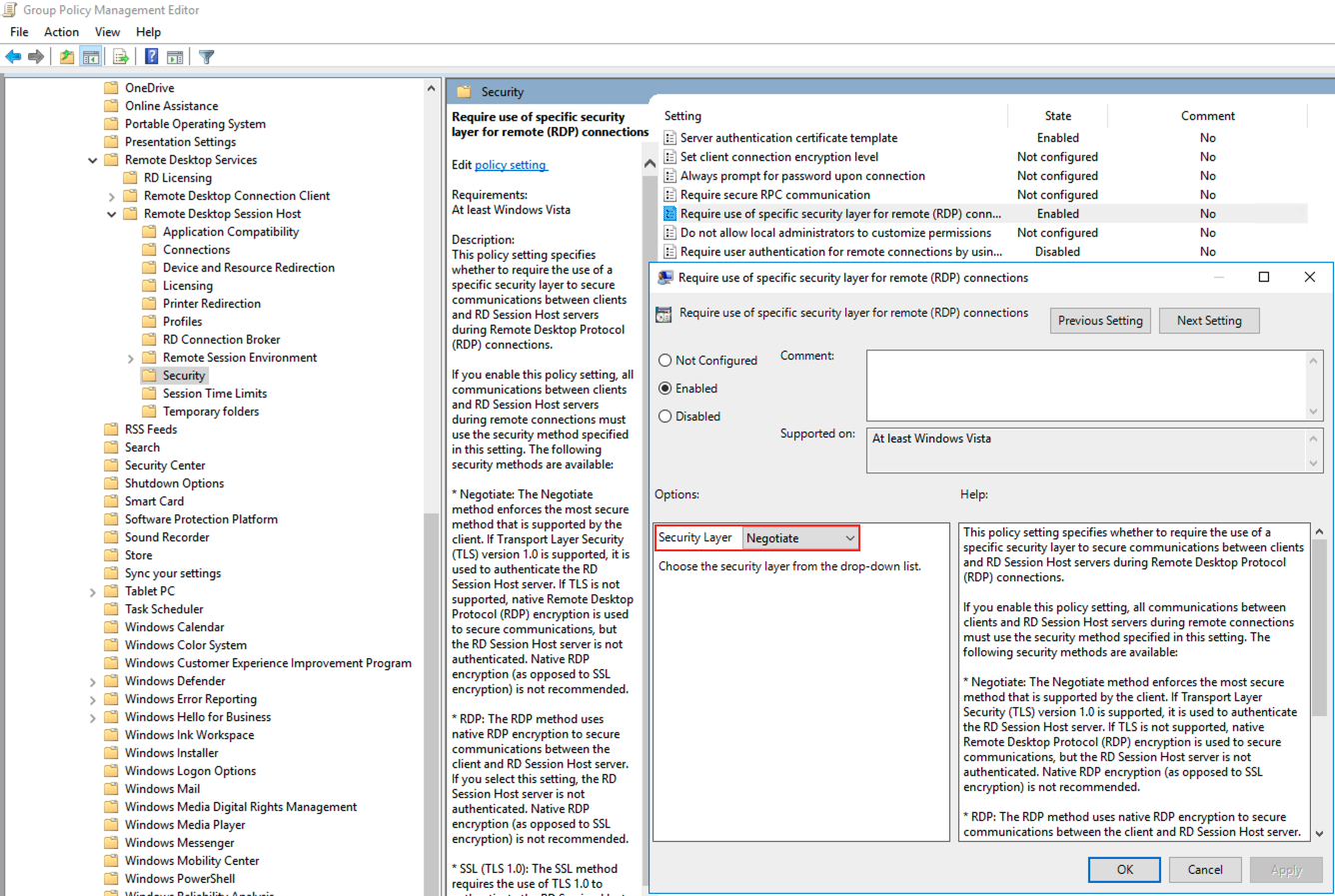Collapse Remote Desktop Session Host node
The width and height of the screenshot is (1335, 896).
(x=112, y=214)
